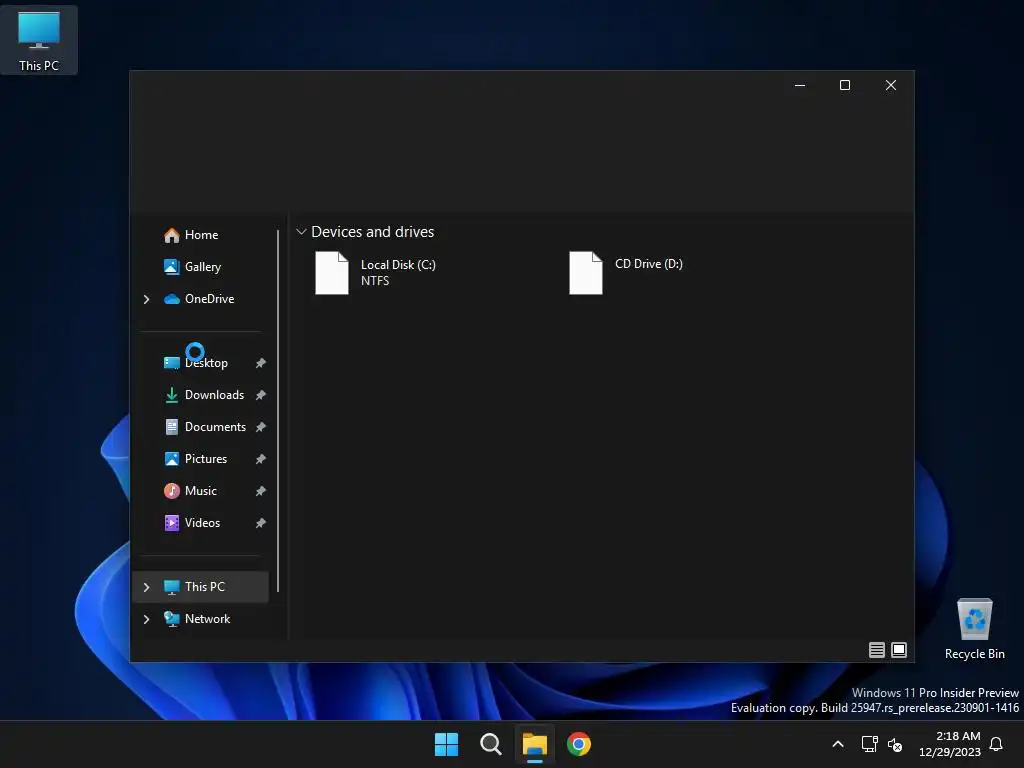Select the Local Disk (C:) drive icon

pos(332,273)
